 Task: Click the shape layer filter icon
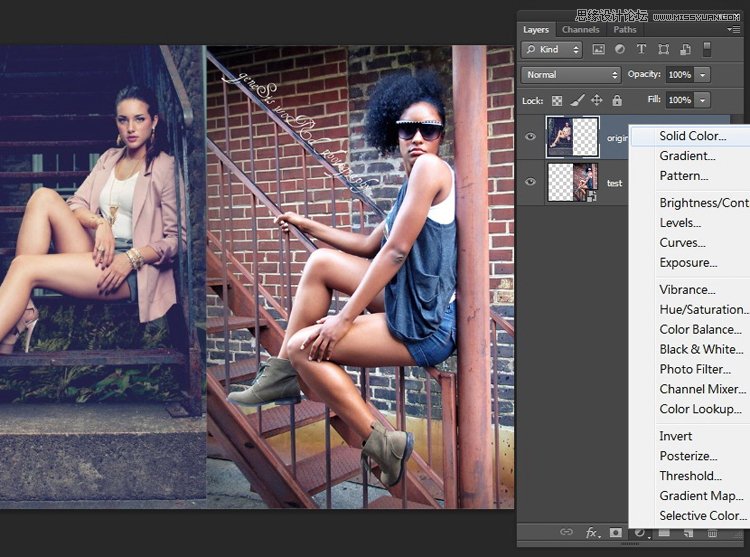point(662,49)
